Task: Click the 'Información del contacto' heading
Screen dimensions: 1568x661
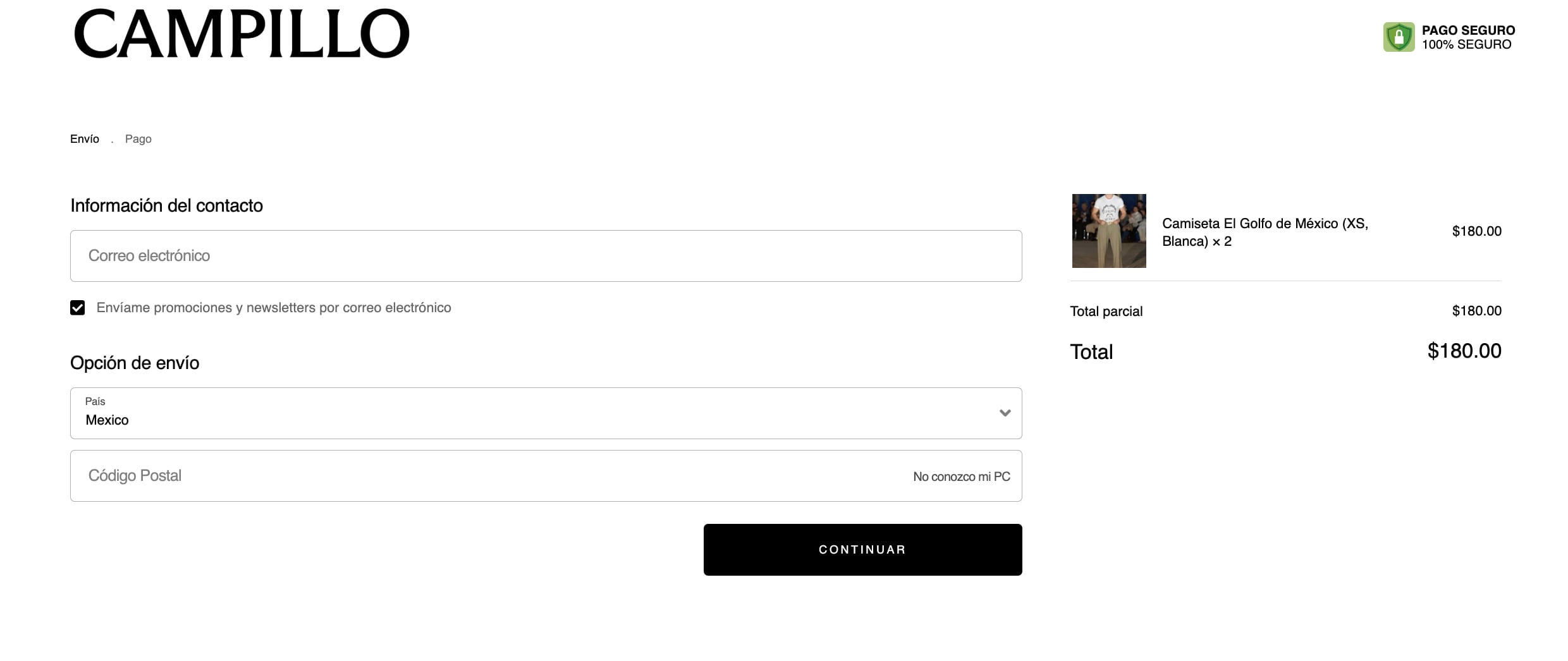Action: click(x=166, y=205)
